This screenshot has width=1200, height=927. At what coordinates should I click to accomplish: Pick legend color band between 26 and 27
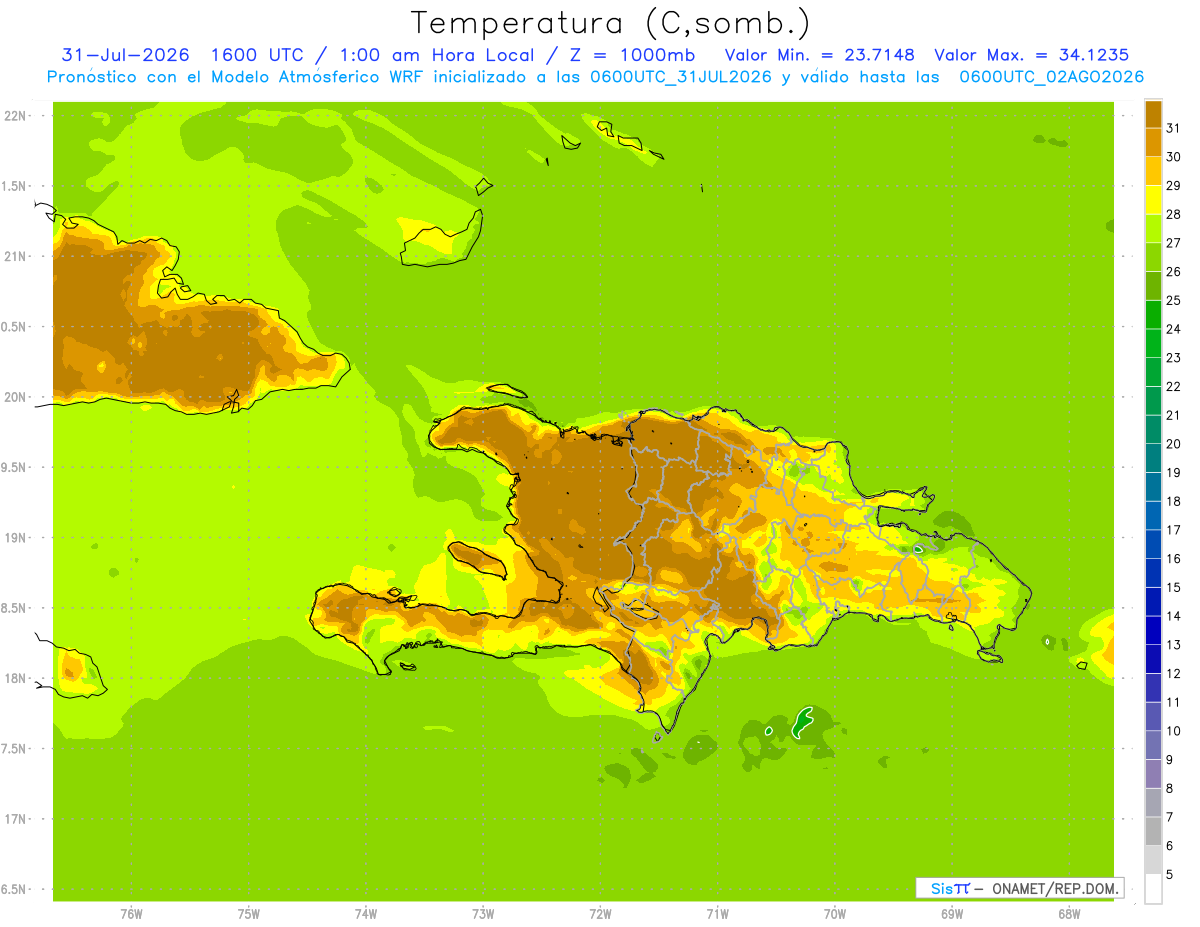click(x=1153, y=257)
